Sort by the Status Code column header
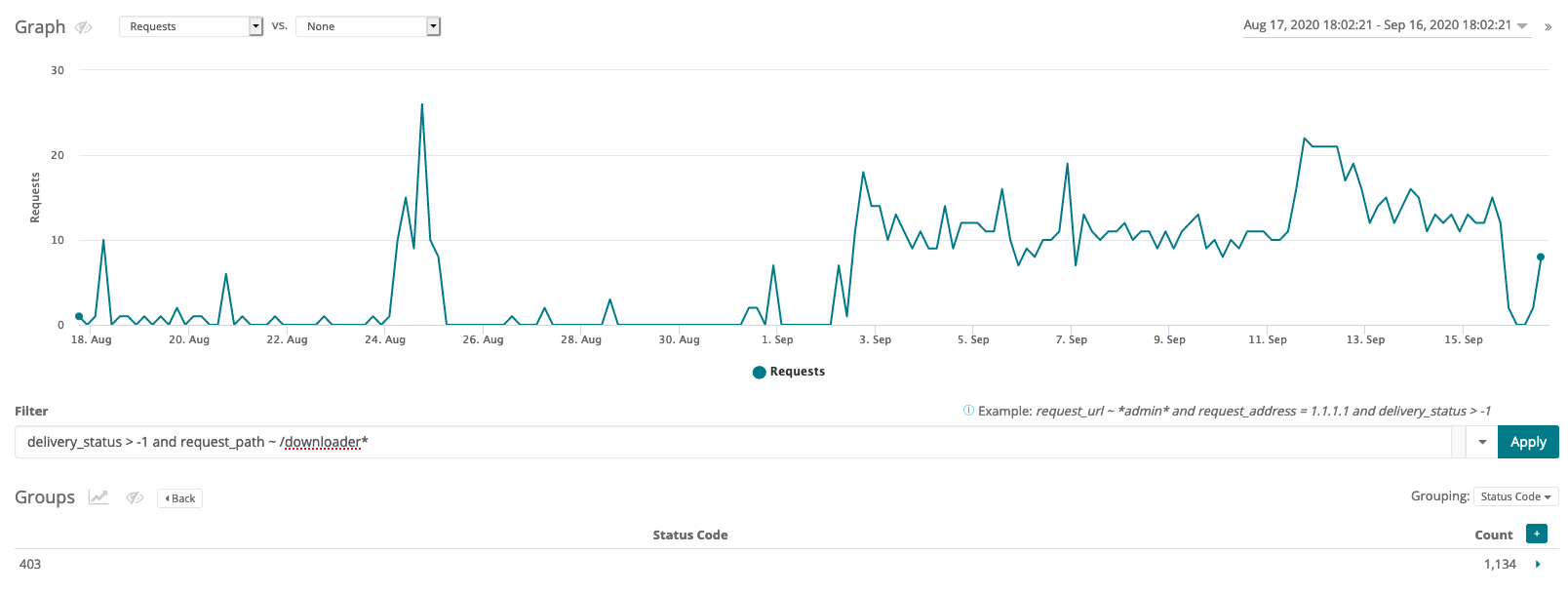This screenshot has width=1568, height=594. pos(689,535)
